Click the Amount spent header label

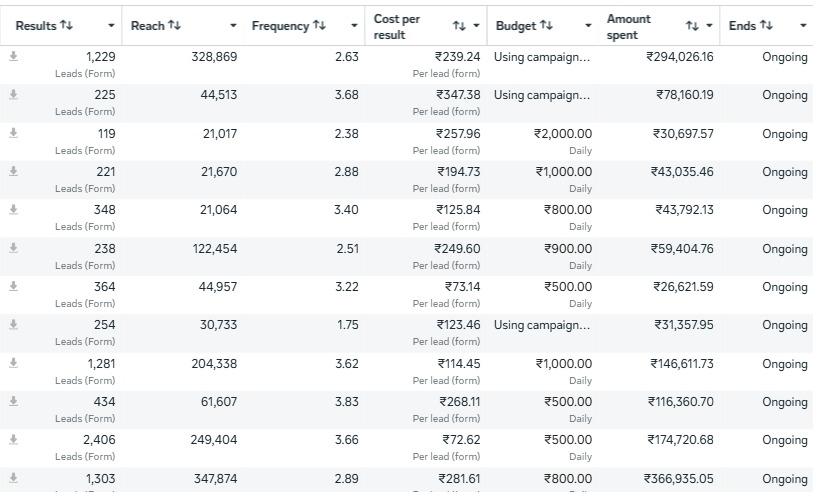(x=628, y=26)
